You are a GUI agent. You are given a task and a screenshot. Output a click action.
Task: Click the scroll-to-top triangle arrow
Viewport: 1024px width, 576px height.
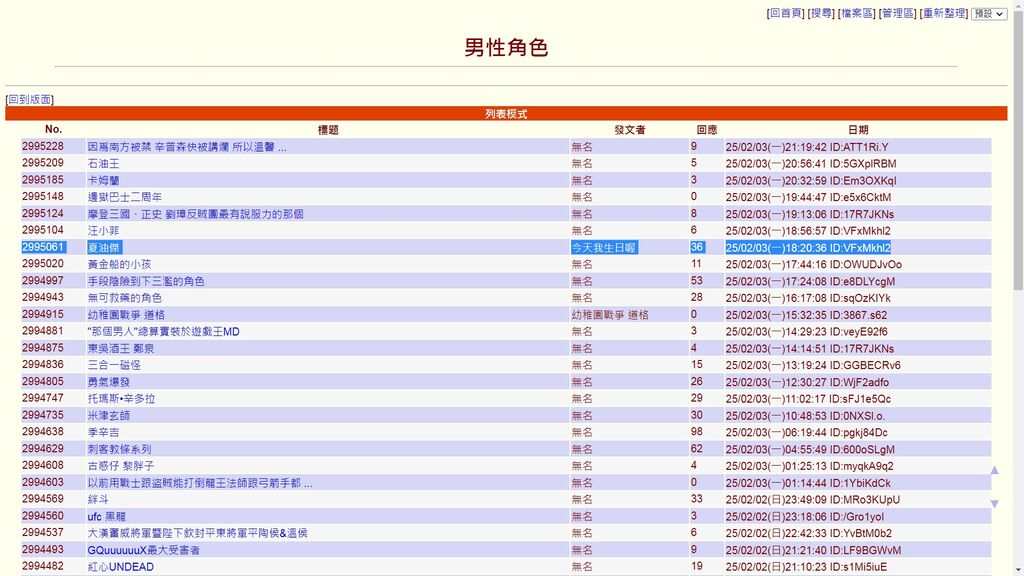tap(994, 470)
